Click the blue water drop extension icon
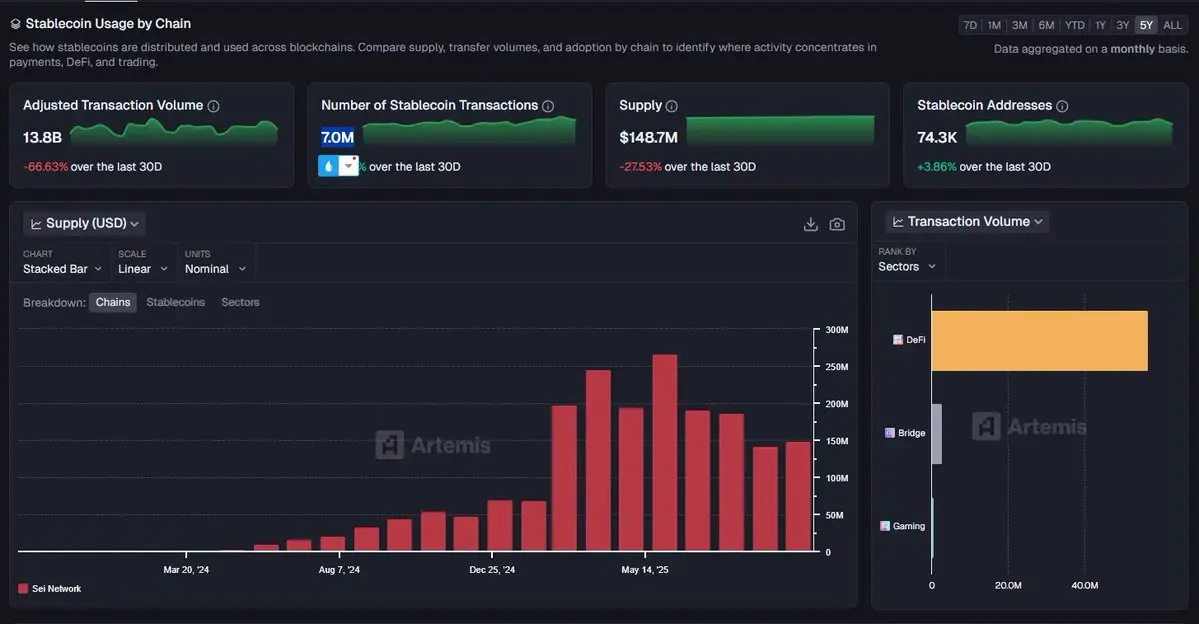This screenshot has width=1199, height=624. (328, 166)
